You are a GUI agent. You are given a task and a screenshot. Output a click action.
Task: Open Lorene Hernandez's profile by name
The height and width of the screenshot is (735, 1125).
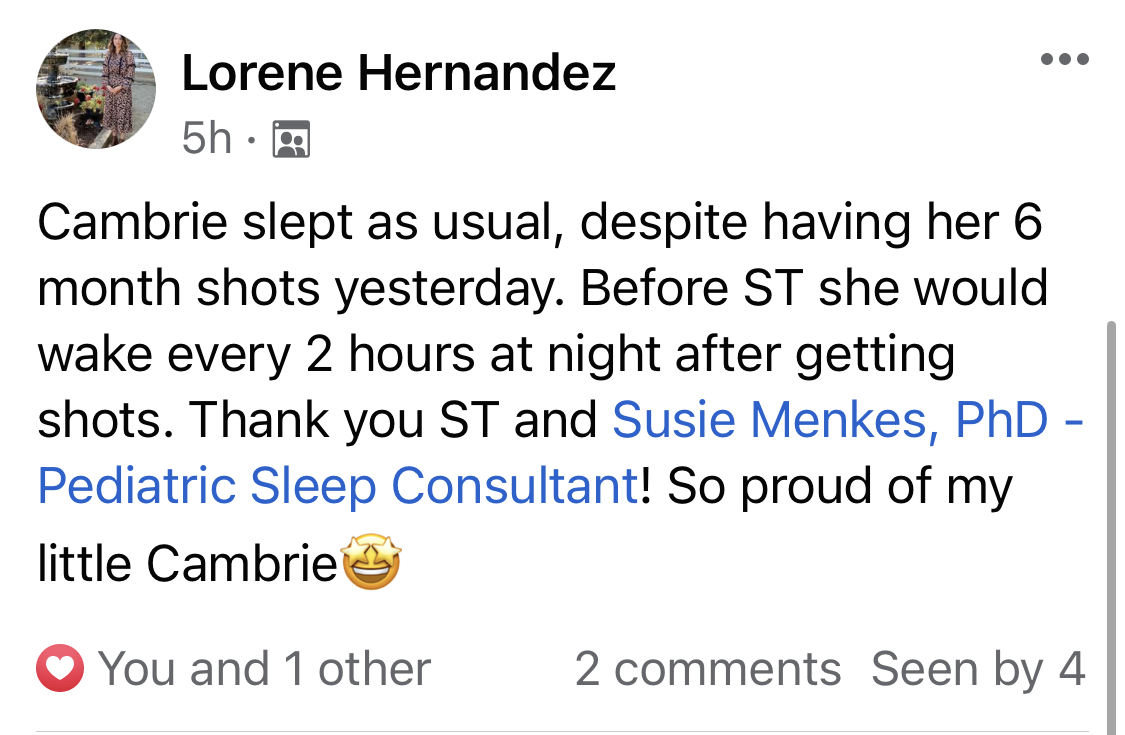pyautogui.click(x=398, y=73)
